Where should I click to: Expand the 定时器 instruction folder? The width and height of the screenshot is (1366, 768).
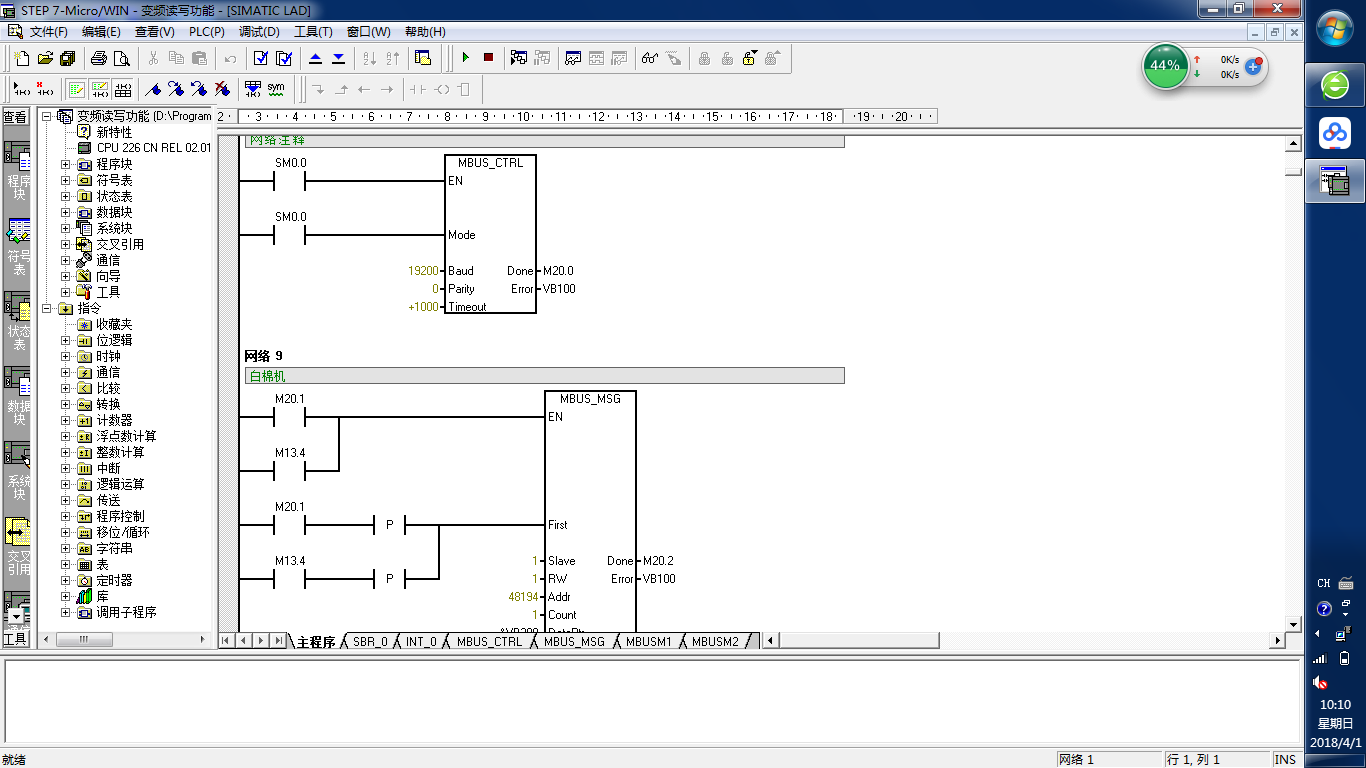(66, 580)
